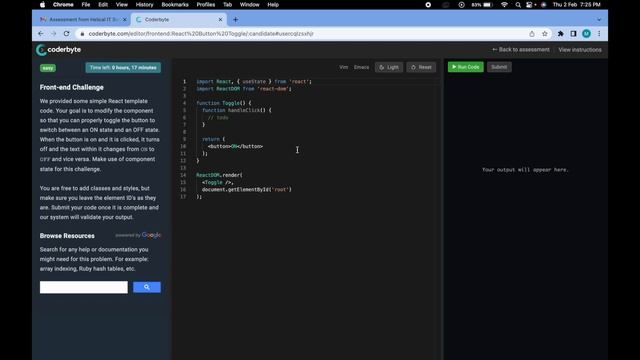The image size is (640, 360).
Task: Click the 'easy' difficulty badge
Action: [48, 68]
